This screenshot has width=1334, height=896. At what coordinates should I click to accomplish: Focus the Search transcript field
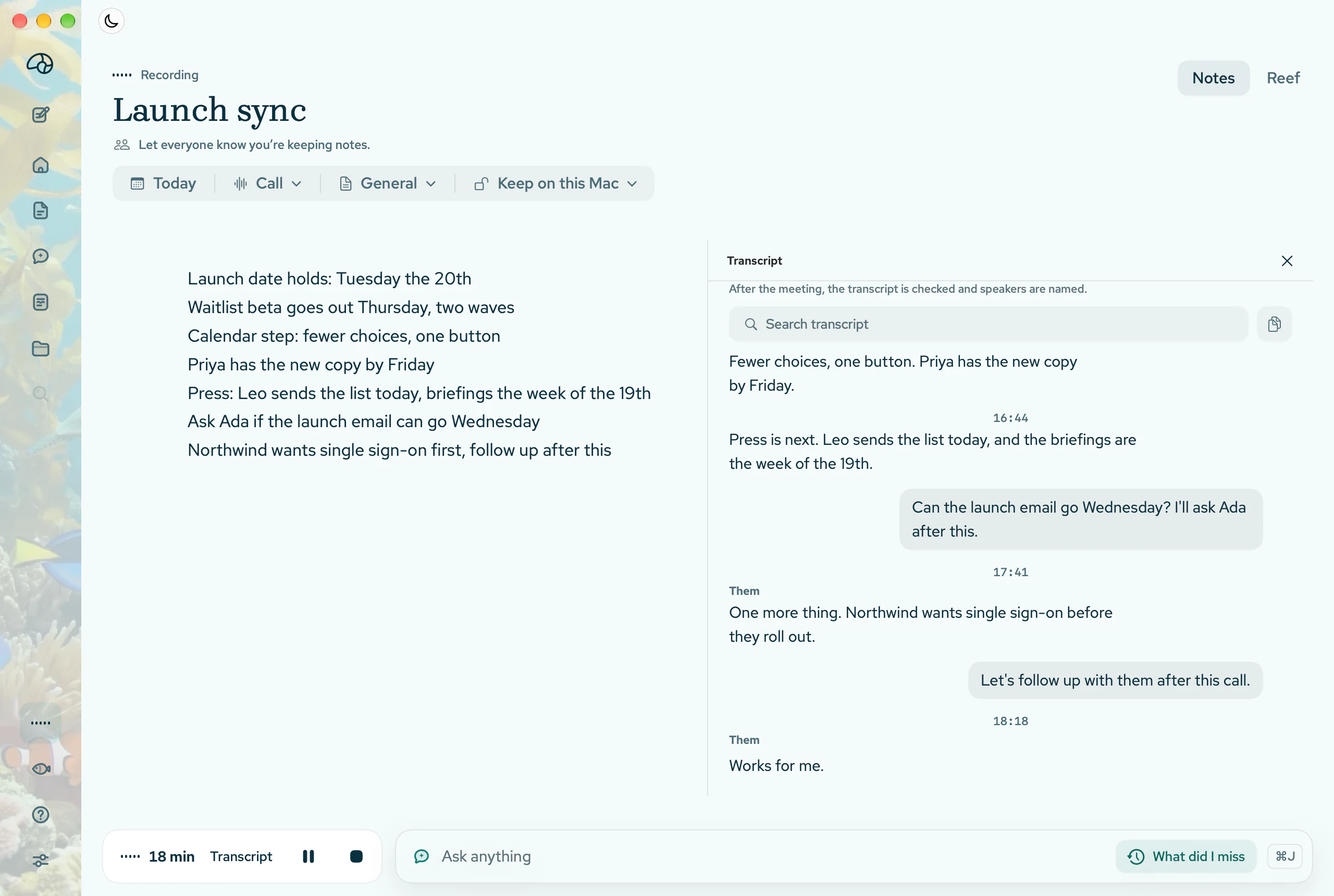click(988, 324)
